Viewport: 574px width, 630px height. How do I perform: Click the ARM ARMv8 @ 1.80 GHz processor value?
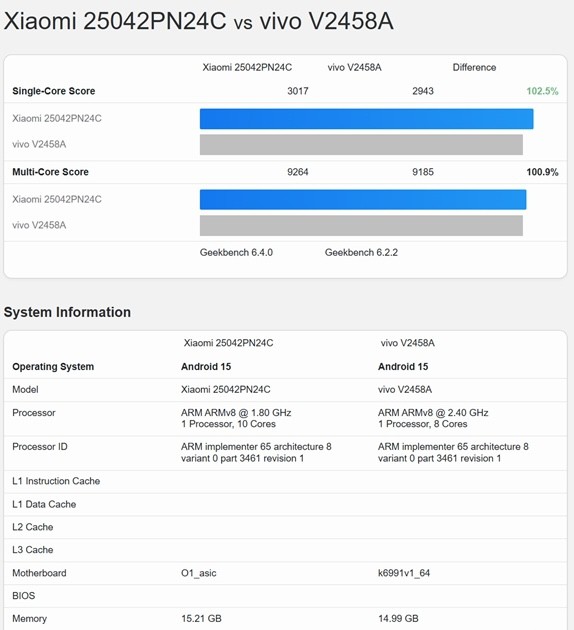[x=236, y=413]
